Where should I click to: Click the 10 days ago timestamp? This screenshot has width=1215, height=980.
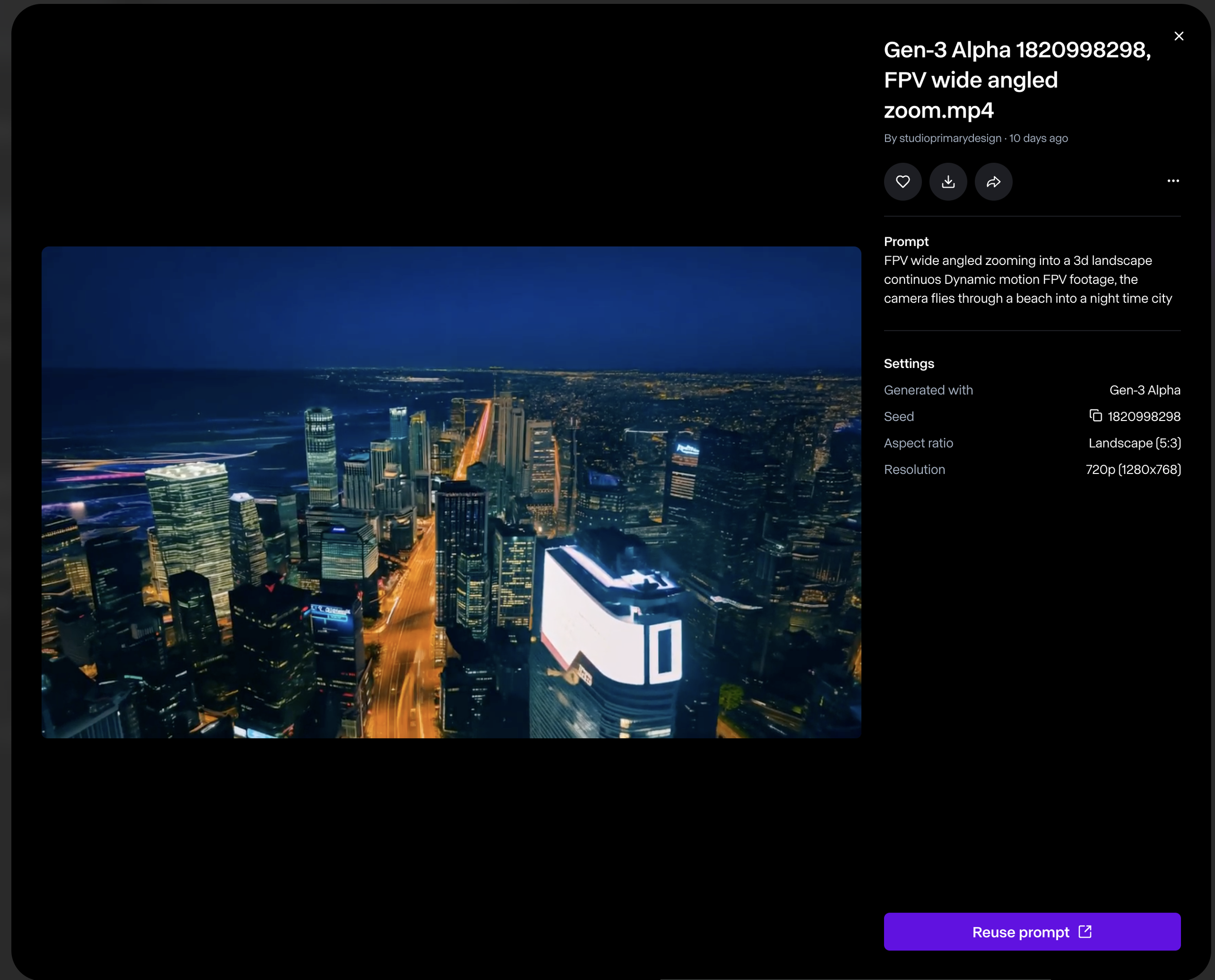(1039, 139)
